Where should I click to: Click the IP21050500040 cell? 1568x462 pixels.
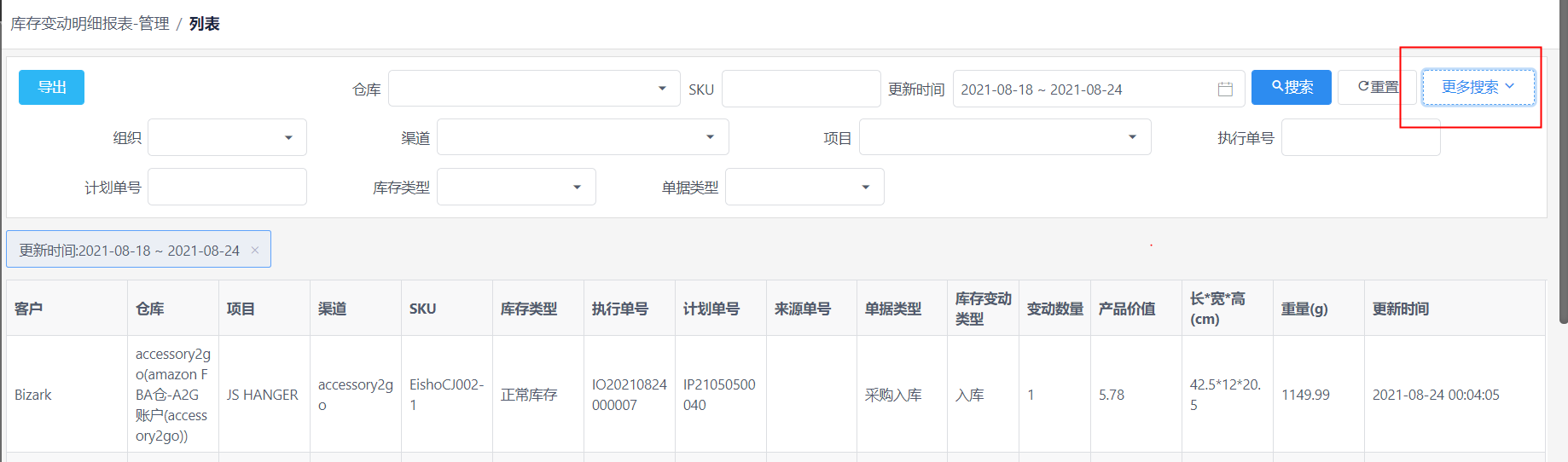719,395
